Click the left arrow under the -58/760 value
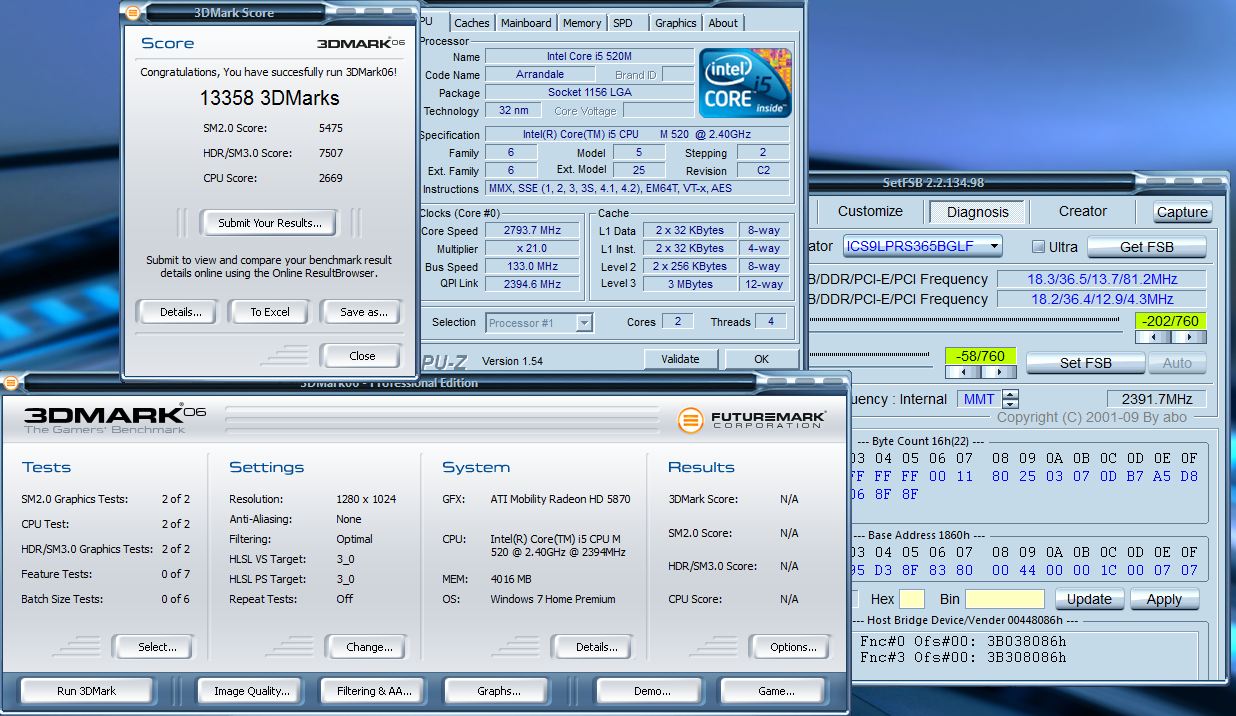The width and height of the screenshot is (1236, 716). click(963, 372)
